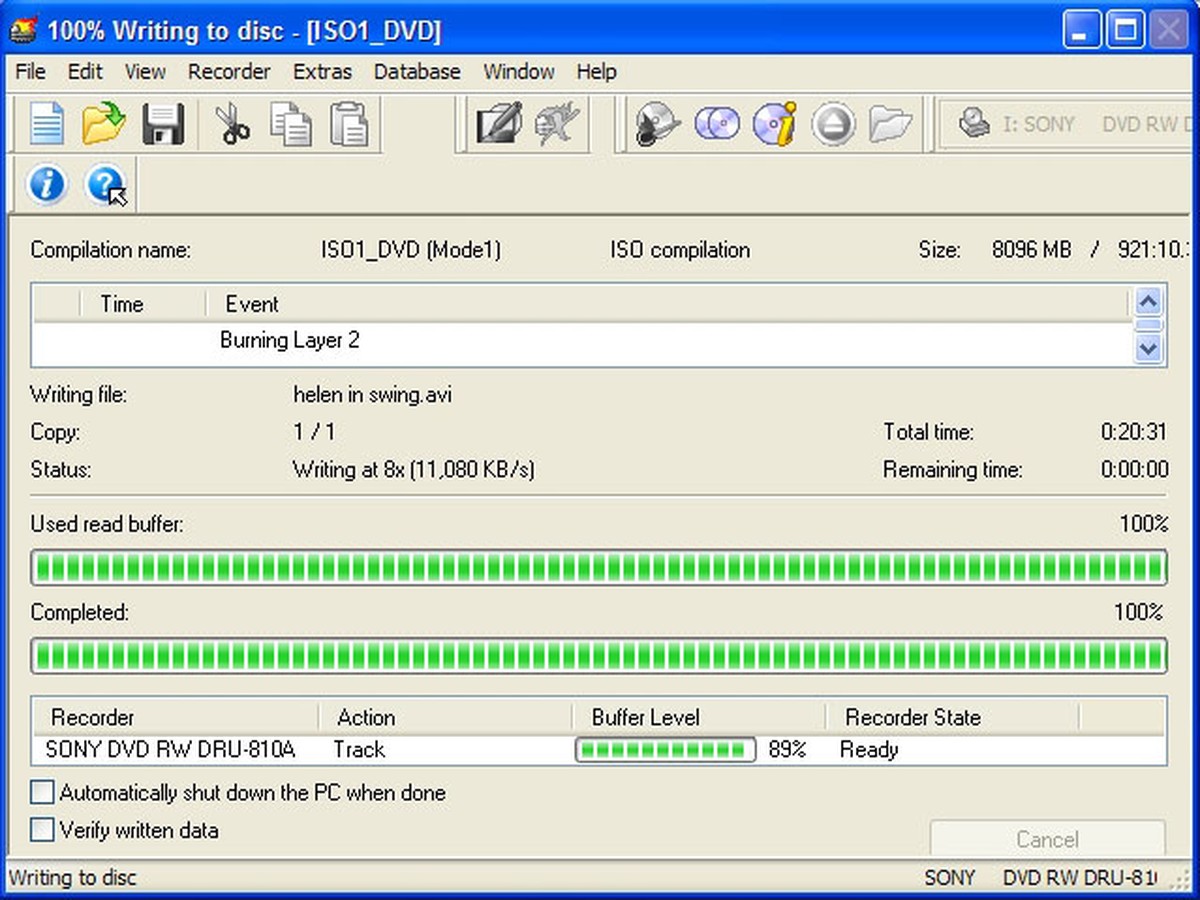Viewport: 1200px width, 900px height.
Task: Click the Burn compilation disc icon
Action: pyautogui.click(x=657, y=125)
